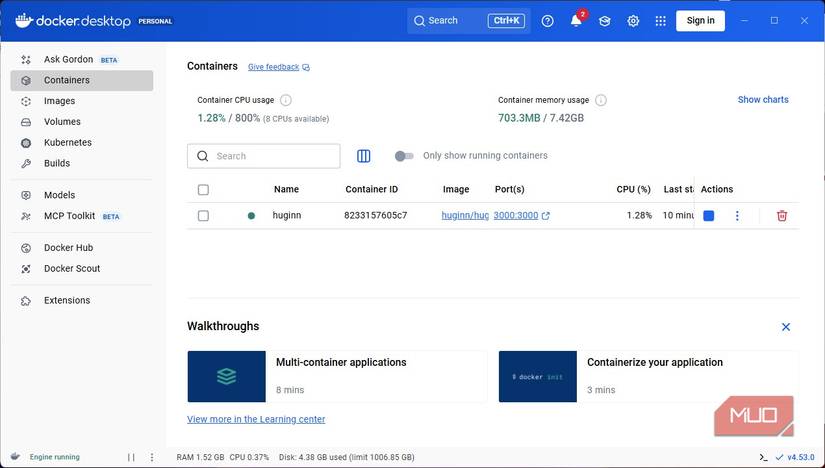Open Containerize your application walkthrough thumbnail
Image resolution: width=825 pixels, height=468 pixels.
coord(538,376)
